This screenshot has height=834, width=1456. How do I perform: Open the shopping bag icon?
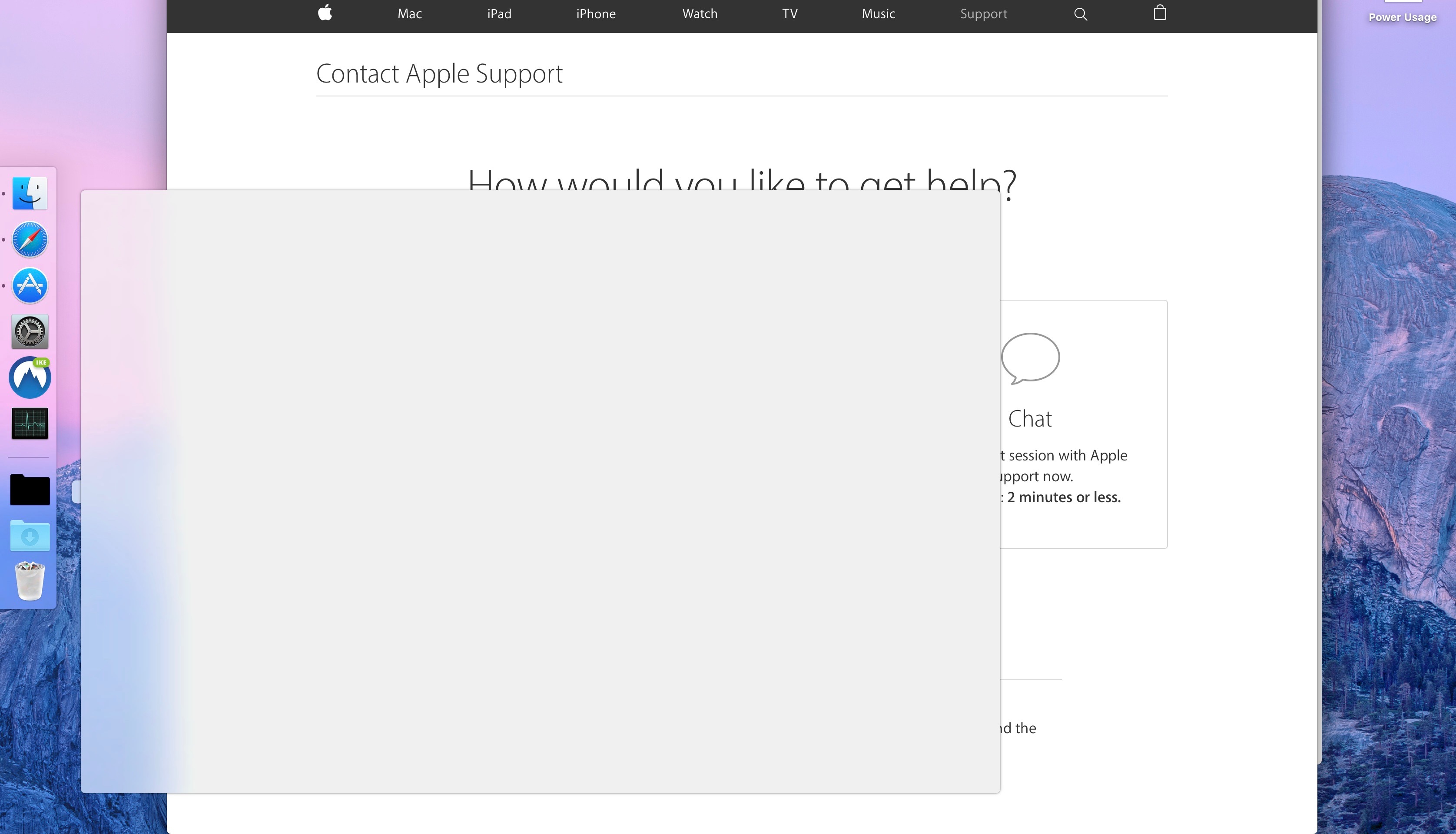pos(1159,13)
